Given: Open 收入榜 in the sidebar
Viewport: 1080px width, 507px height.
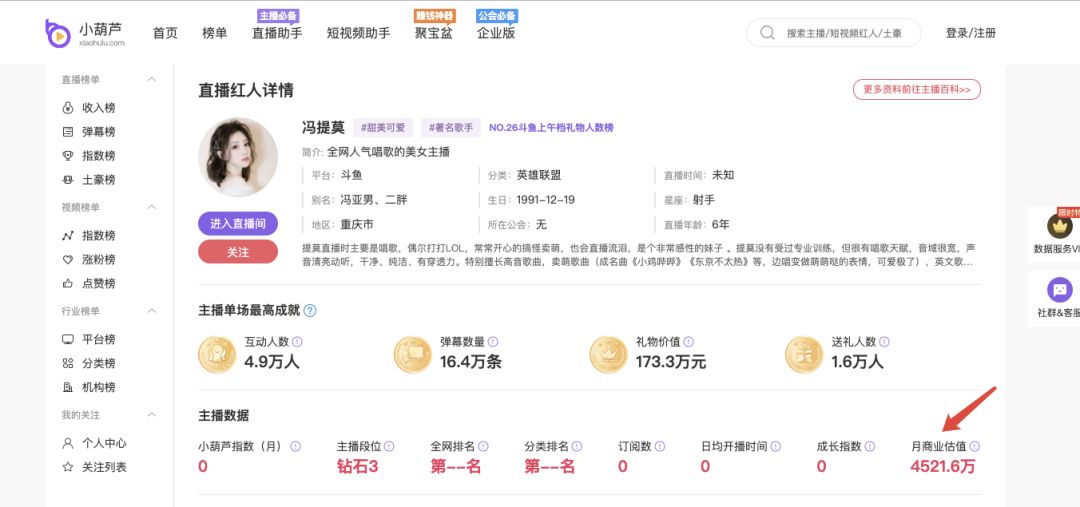Looking at the screenshot, I should tap(98, 108).
